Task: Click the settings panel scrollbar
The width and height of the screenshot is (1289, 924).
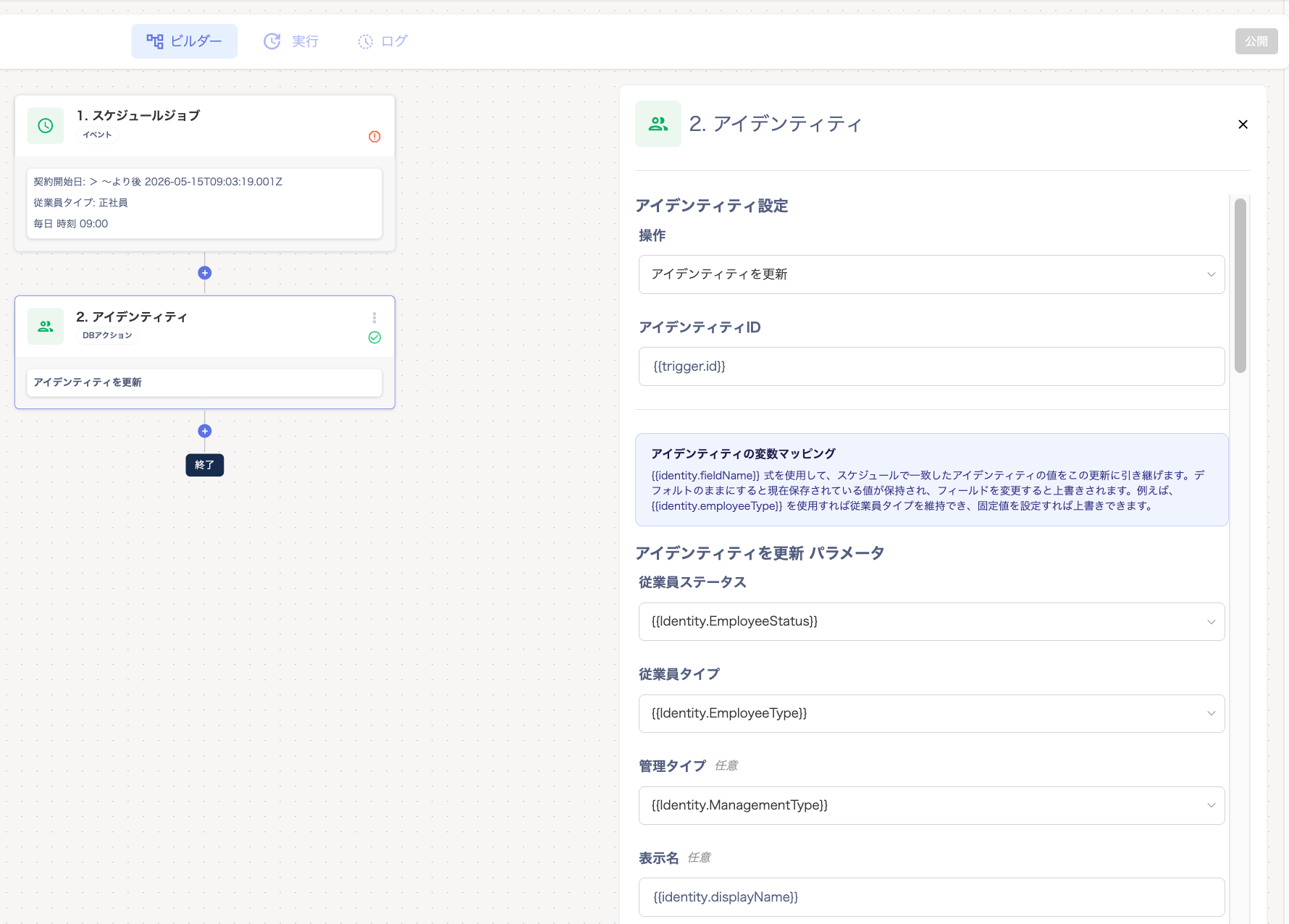Action: click(1240, 285)
